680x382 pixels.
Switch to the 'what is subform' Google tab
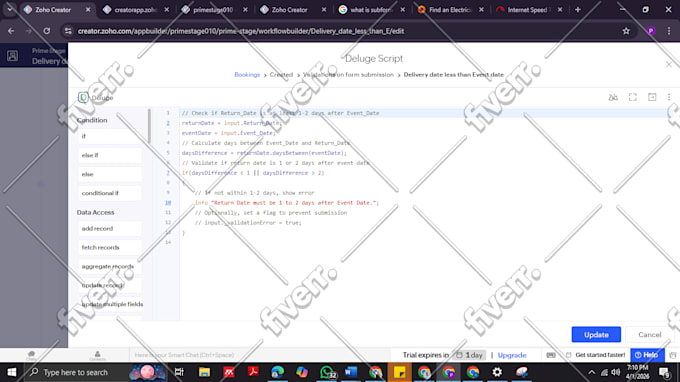tap(372, 10)
